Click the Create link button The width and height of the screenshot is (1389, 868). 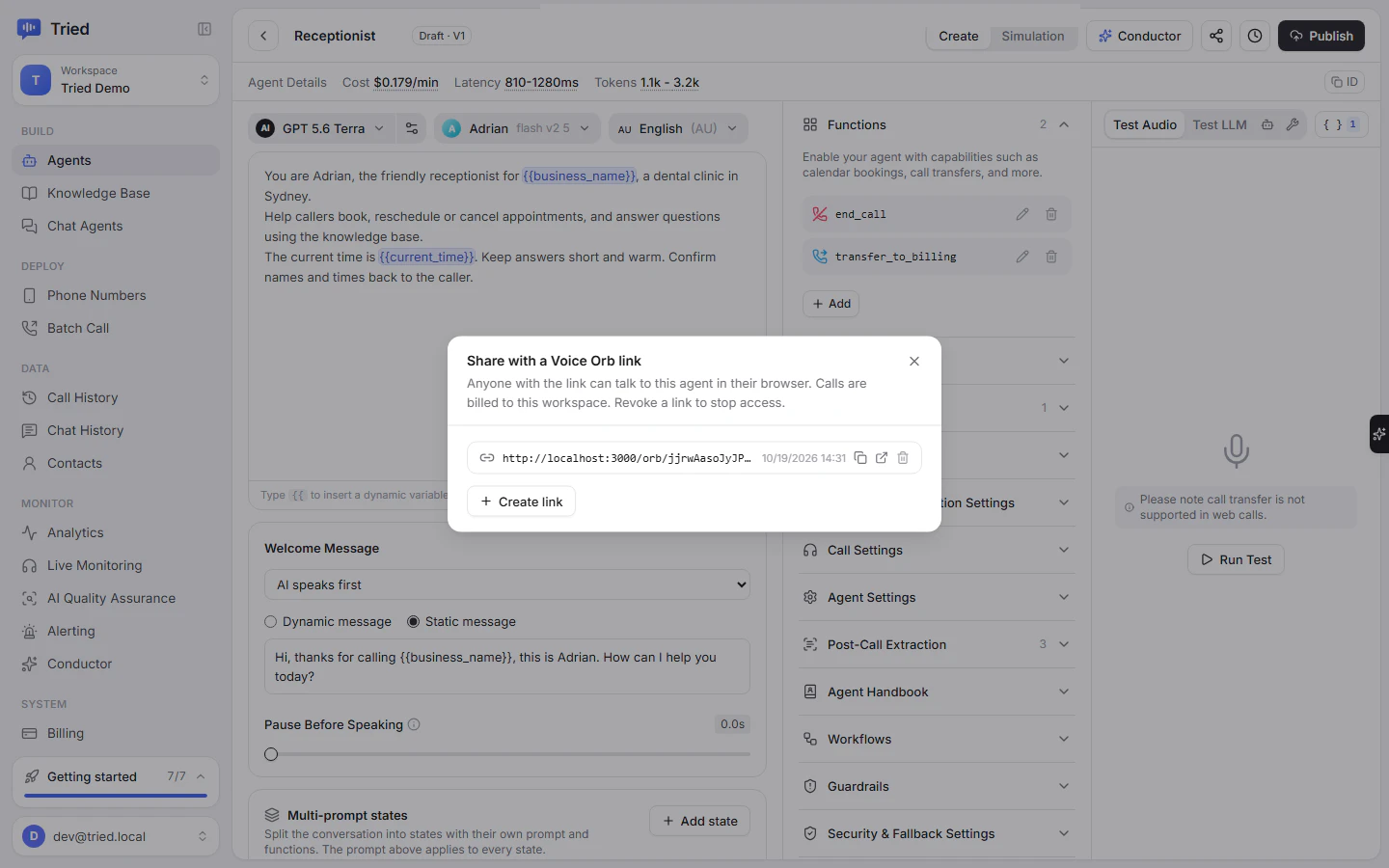pos(521,502)
